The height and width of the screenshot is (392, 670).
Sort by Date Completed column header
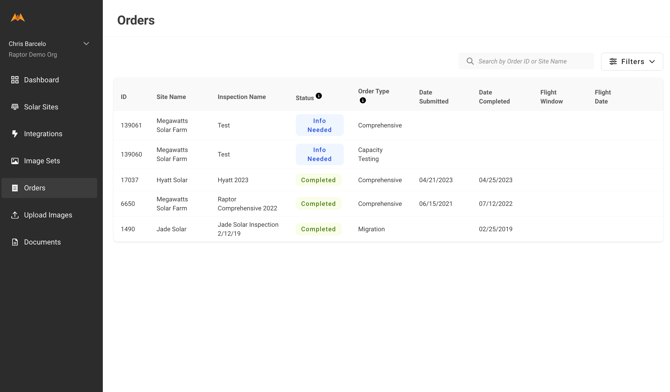(494, 97)
